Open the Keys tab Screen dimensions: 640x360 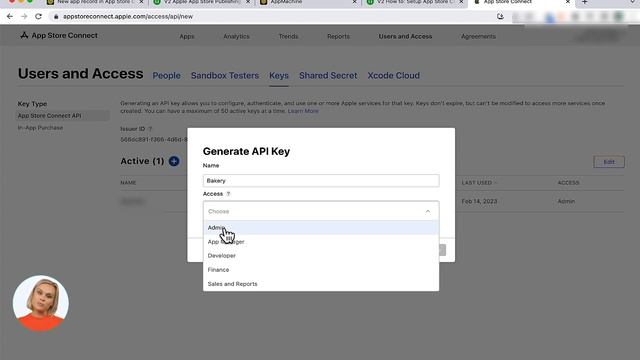point(279,76)
